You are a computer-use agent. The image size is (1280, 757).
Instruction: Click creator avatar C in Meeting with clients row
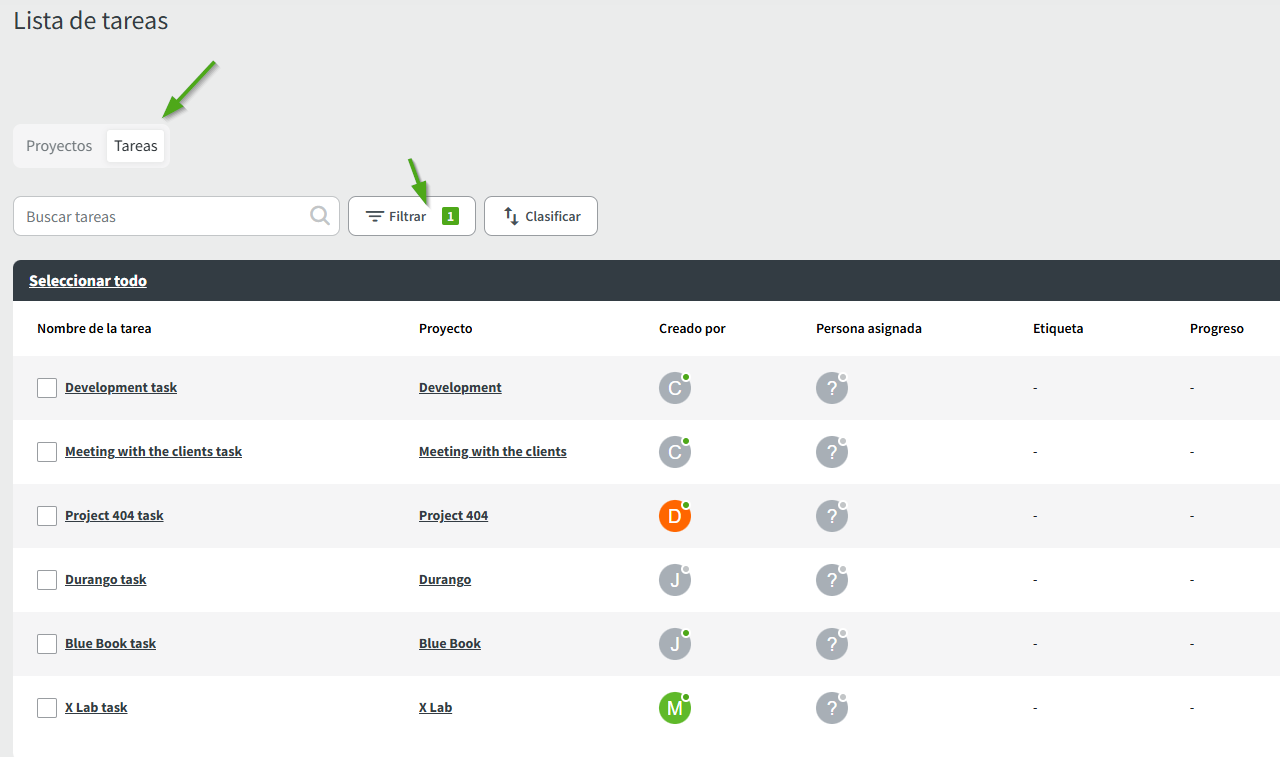pyautogui.click(x=675, y=452)
